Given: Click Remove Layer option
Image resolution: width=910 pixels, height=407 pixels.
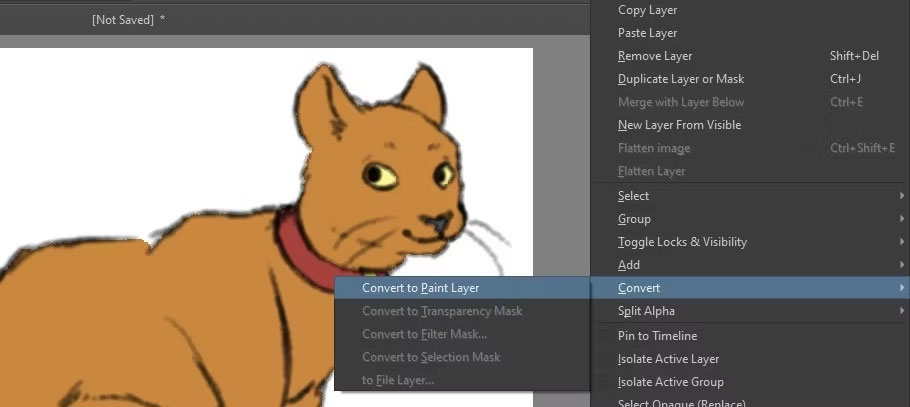Looking at the screenshot, I should 750,56.
